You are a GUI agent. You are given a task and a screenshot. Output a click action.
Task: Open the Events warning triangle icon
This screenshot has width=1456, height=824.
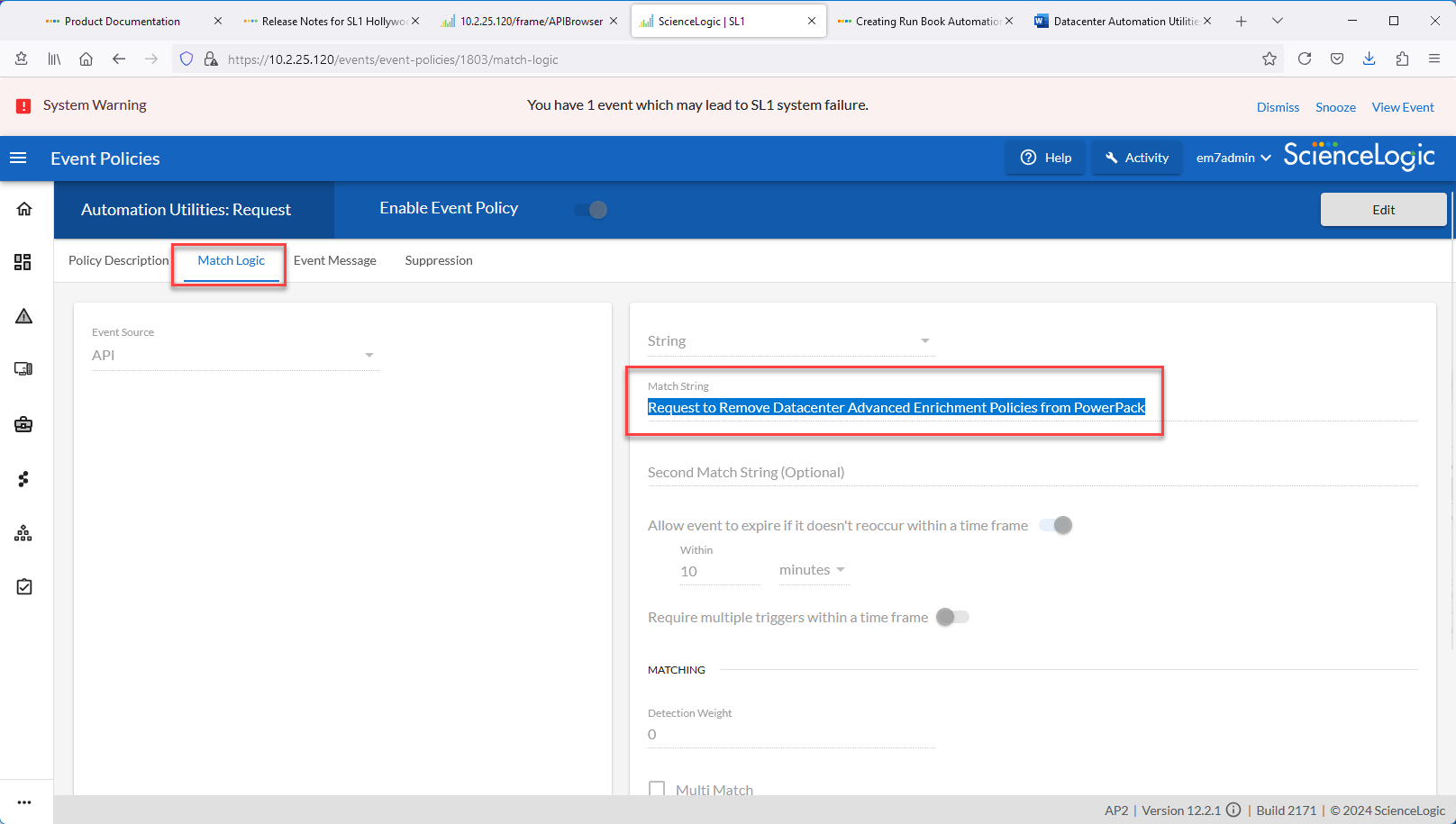[x=24, y=316]
